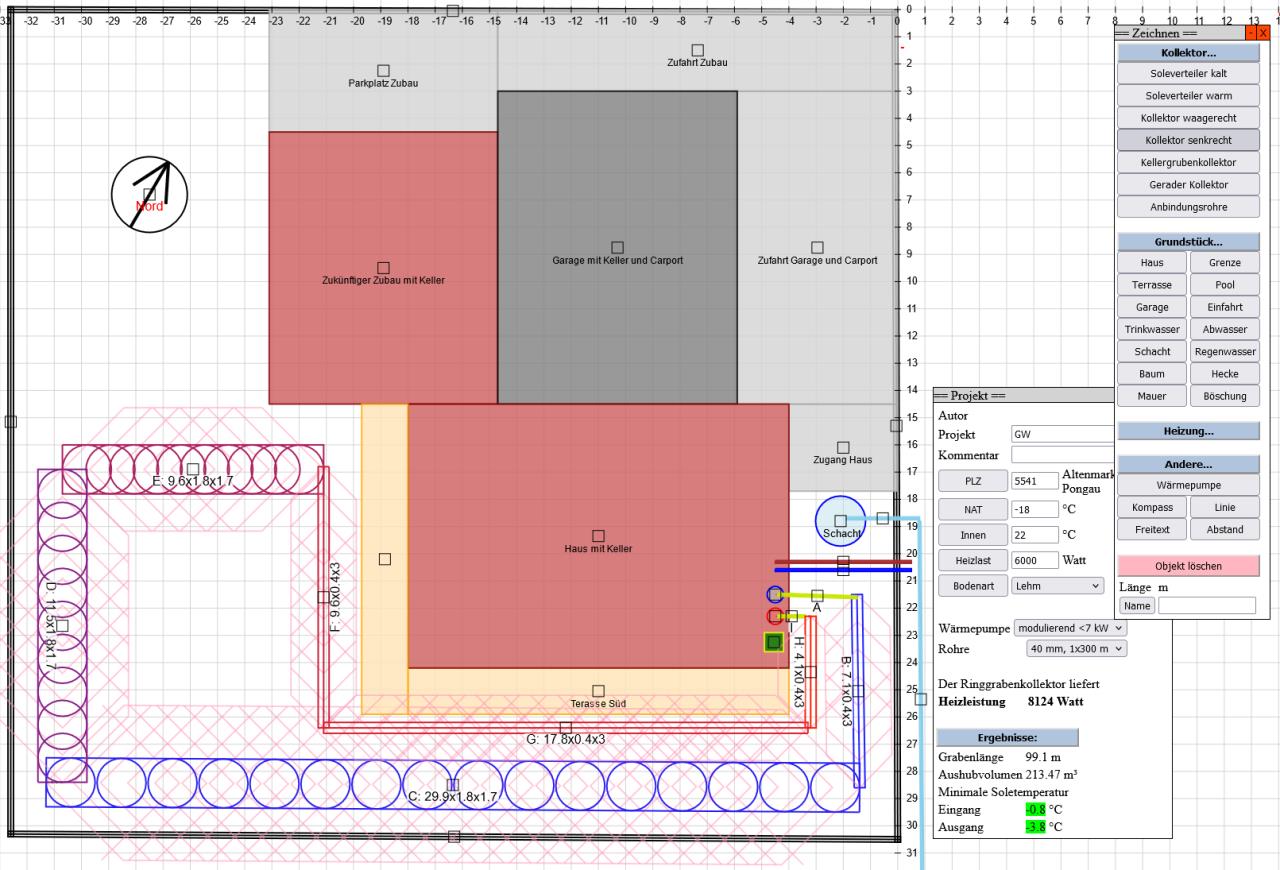Click Soleverteiler kalt button
This screenshot has width=1280, height=870.
[x=1188, y=74]
